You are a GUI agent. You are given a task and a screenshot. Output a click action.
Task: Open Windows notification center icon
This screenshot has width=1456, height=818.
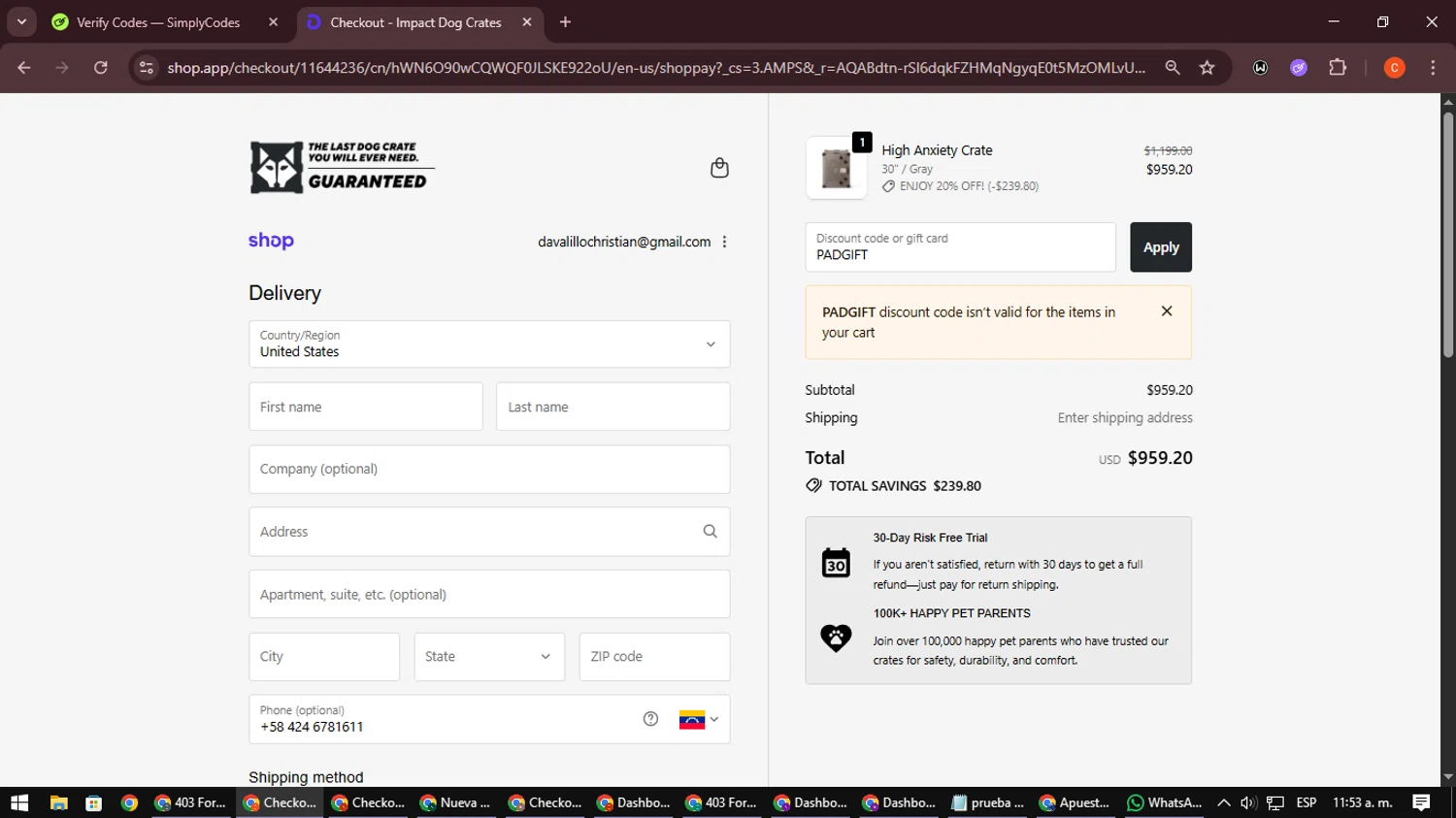(x=1422, y=802)
